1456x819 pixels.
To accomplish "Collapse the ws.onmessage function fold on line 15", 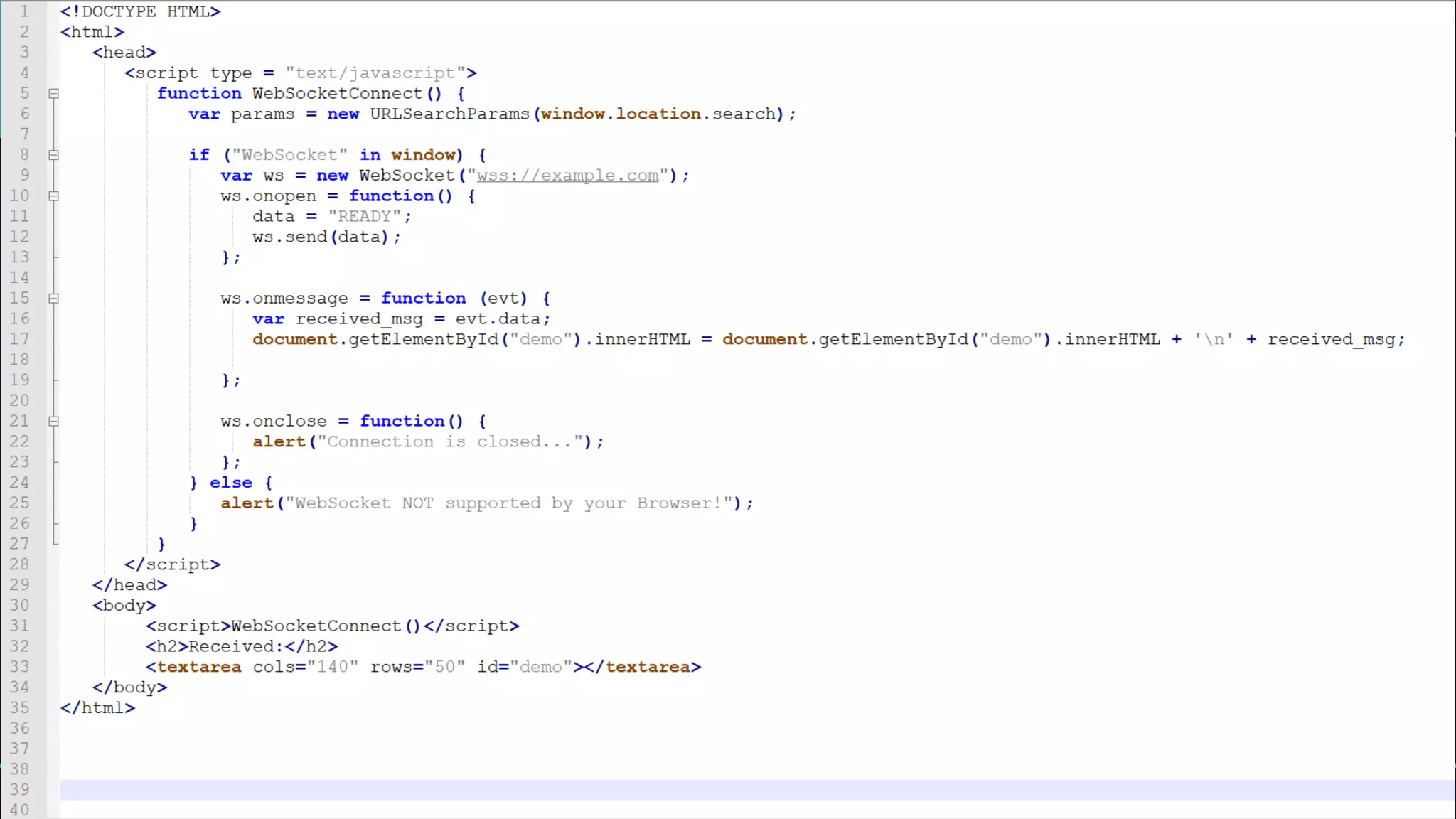I will pos(53,299).
